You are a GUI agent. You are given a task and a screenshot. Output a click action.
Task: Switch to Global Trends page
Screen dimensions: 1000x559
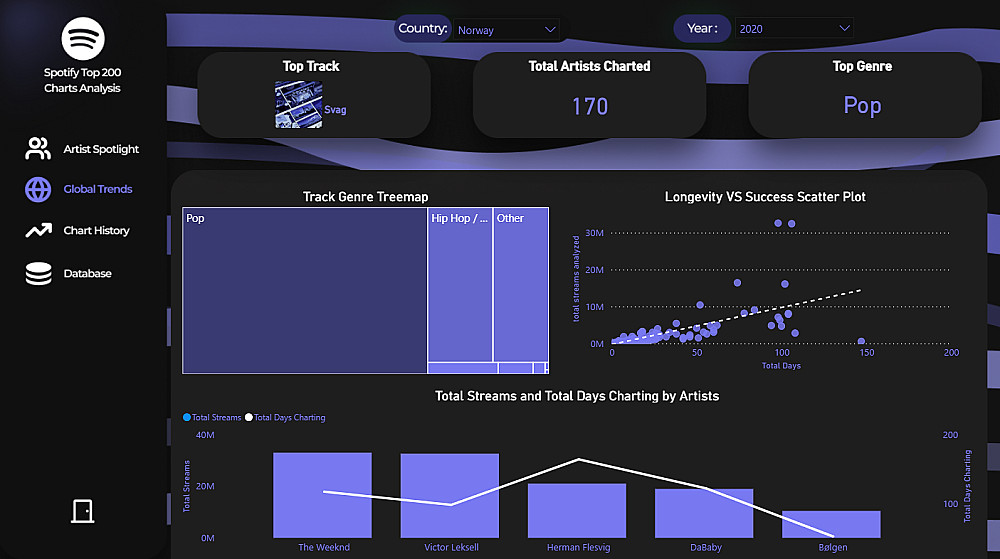98,189
